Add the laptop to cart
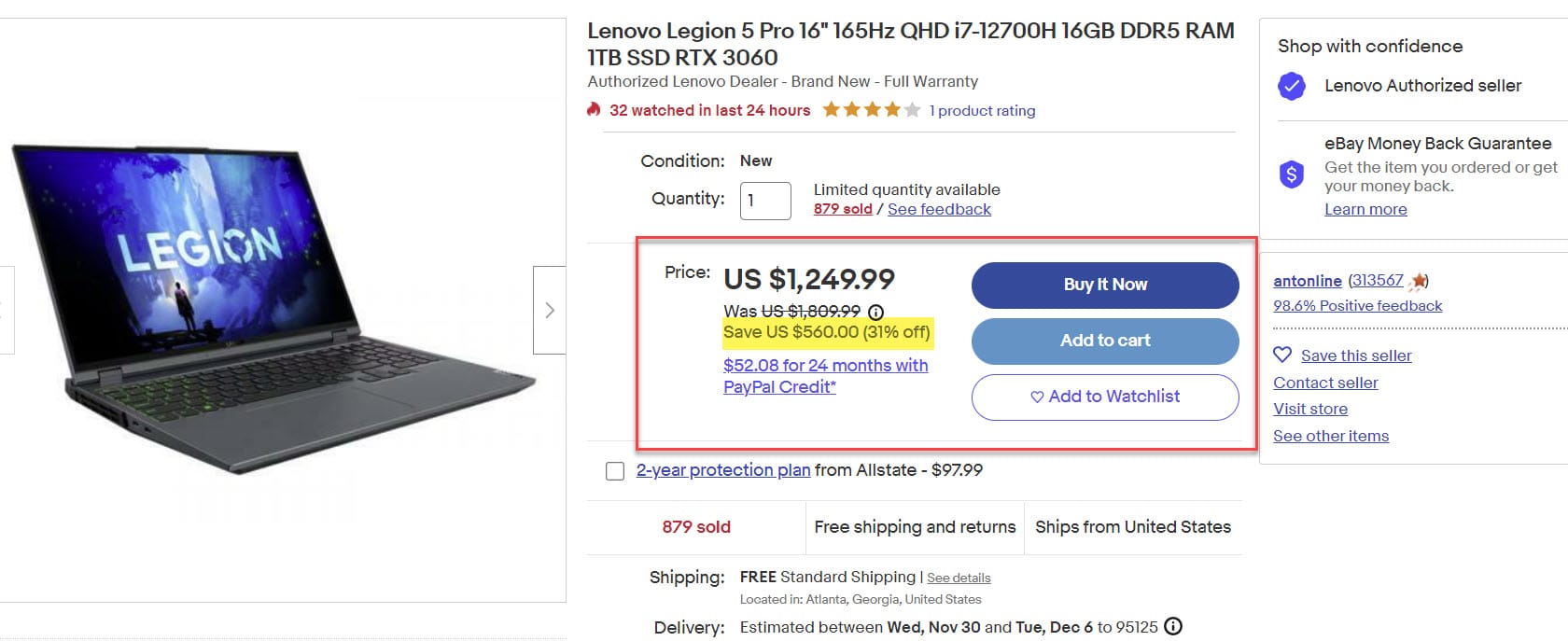This screenshot has width=1568, height=641. pos(1105,341)
